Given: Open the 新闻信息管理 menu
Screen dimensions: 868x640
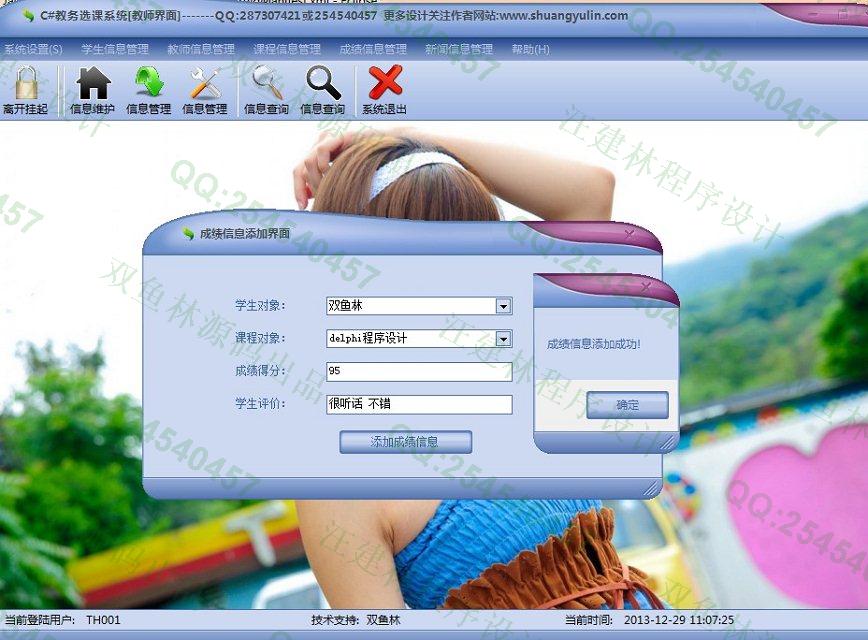Looking at the screenshot, I should pos(459,49).
